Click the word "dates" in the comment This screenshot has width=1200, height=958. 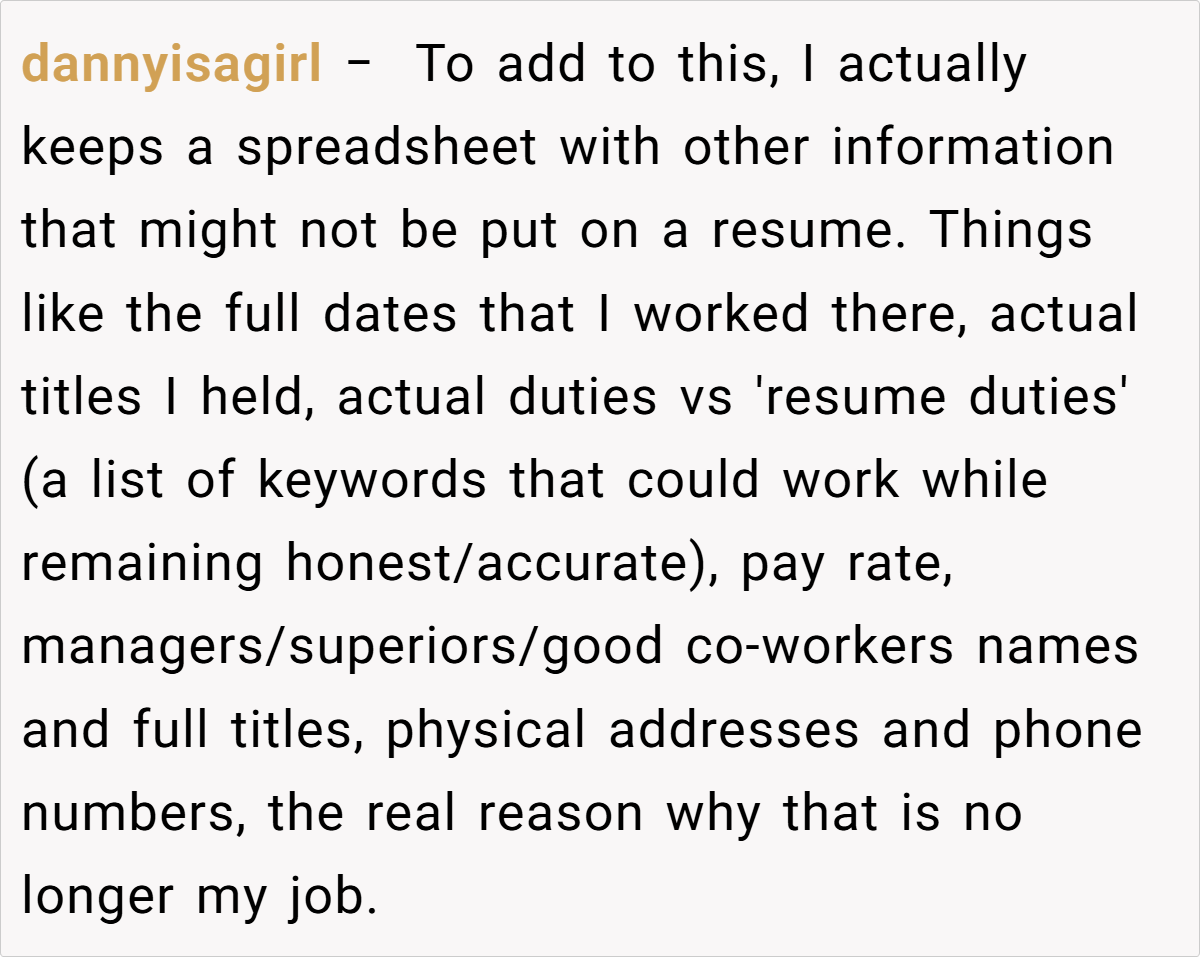[390, 314]
